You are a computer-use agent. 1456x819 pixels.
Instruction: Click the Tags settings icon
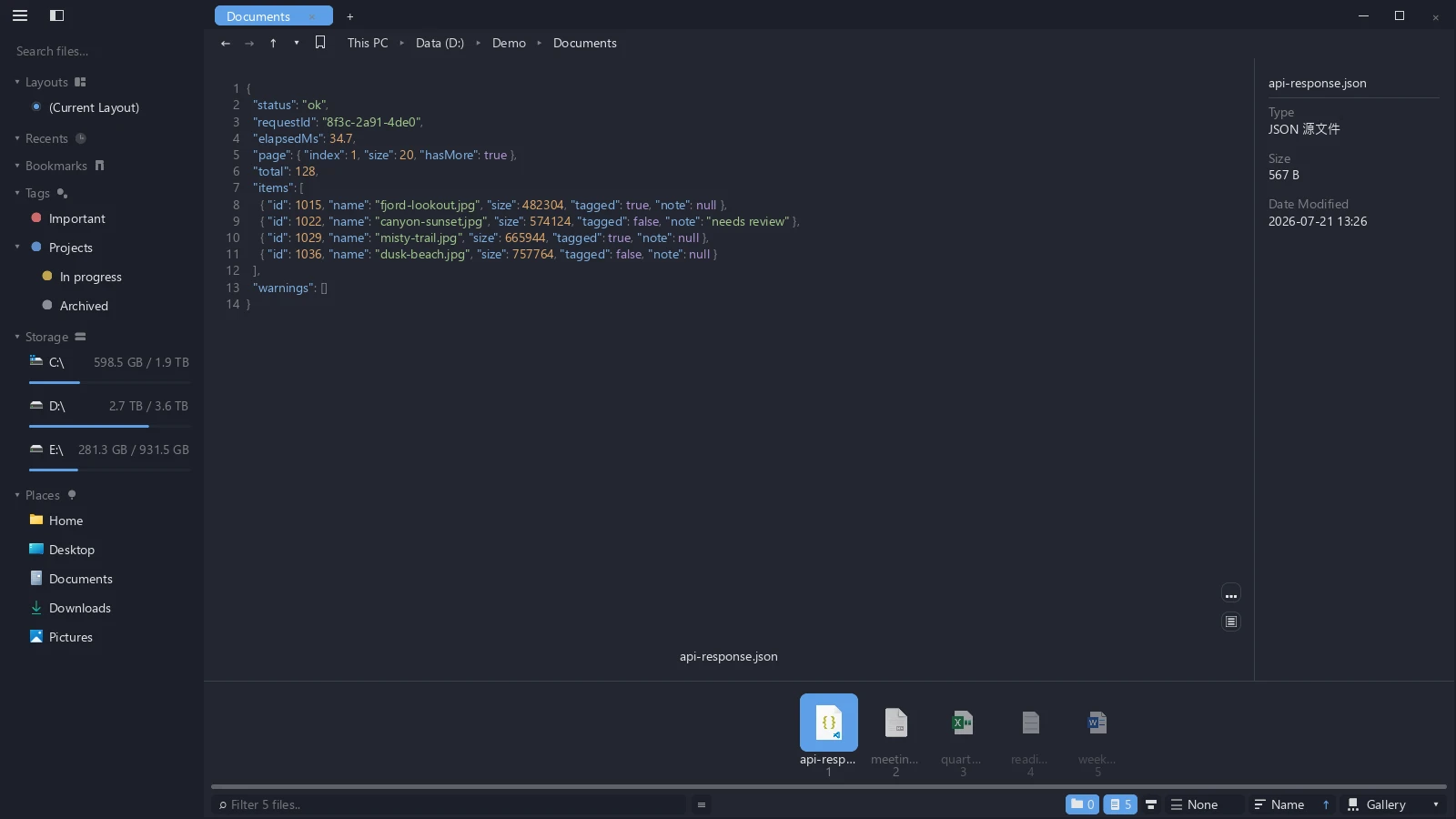[x=62, y=193]
